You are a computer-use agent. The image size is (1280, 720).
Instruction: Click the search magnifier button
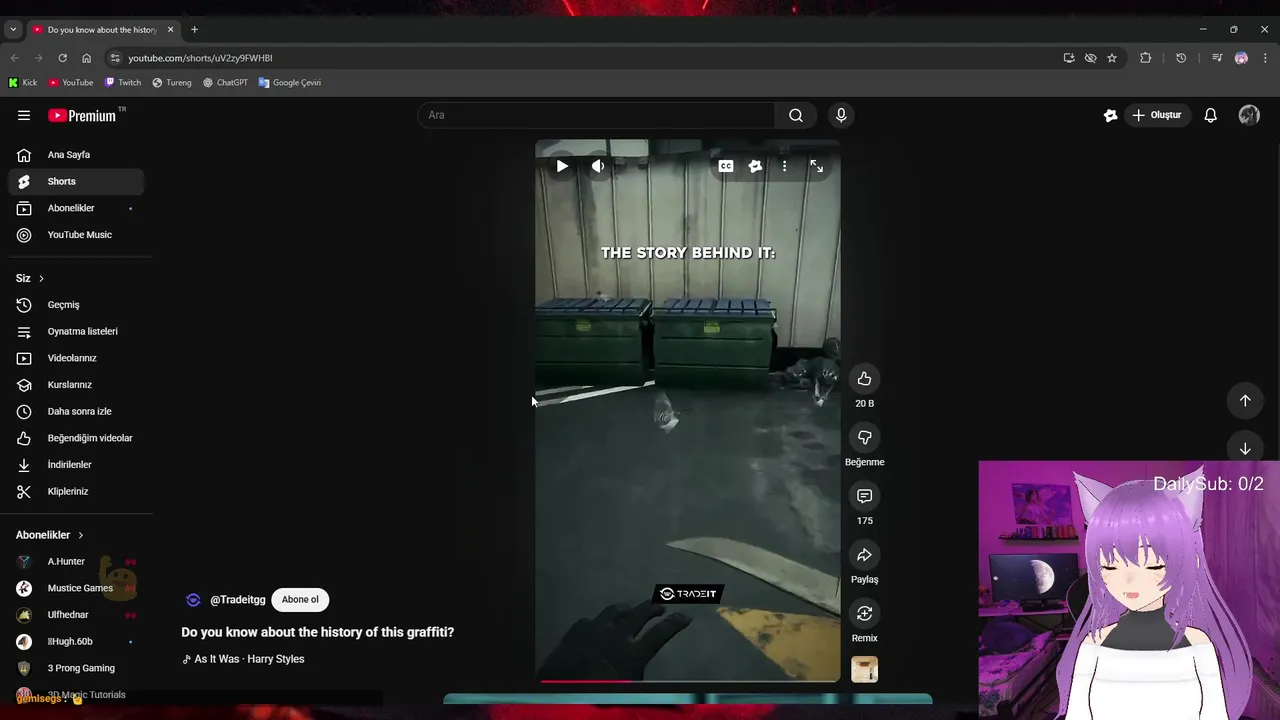click(x=795, y=115)
